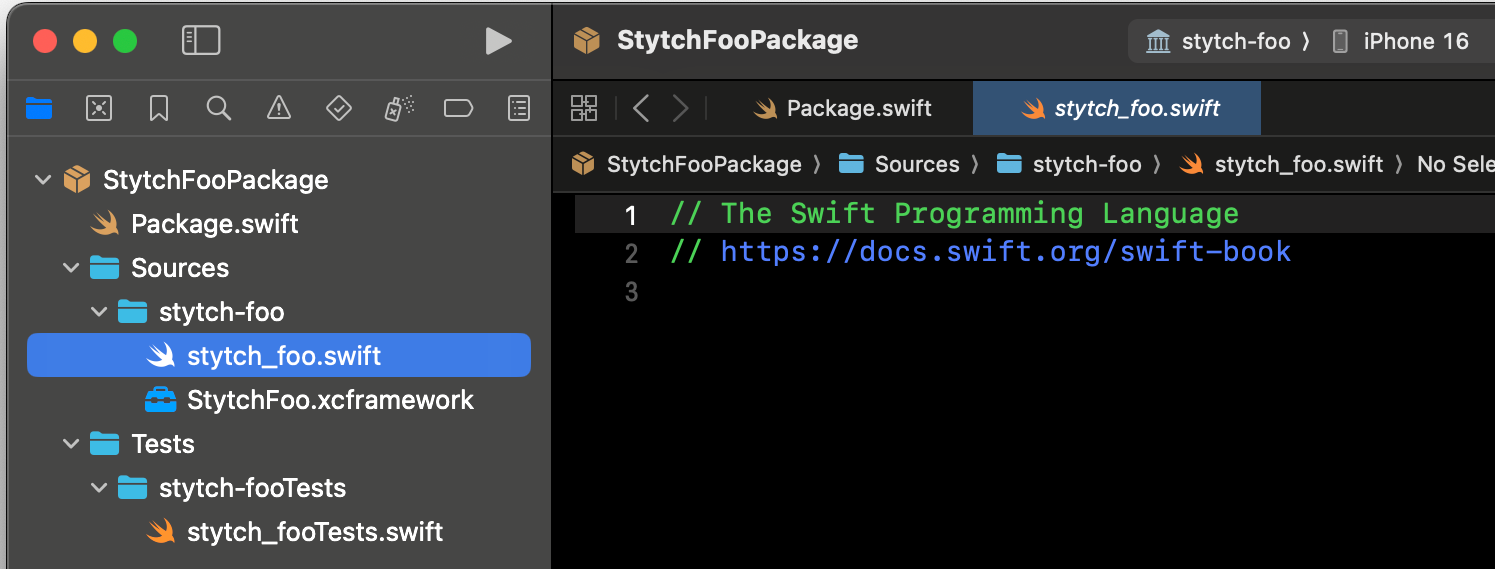Click stytch-foo in the jump bar
The height and width of the screenshot is (569, 1495).
pyautogui.click(x=1070, y=164)
